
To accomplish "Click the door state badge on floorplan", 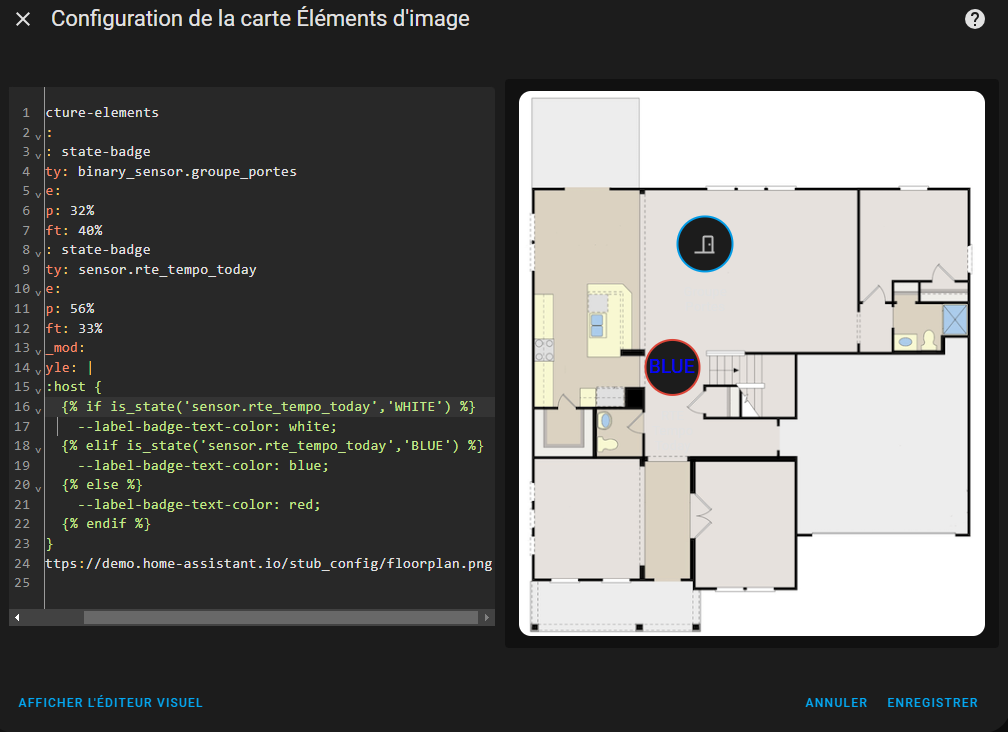I will coord(705,244).
